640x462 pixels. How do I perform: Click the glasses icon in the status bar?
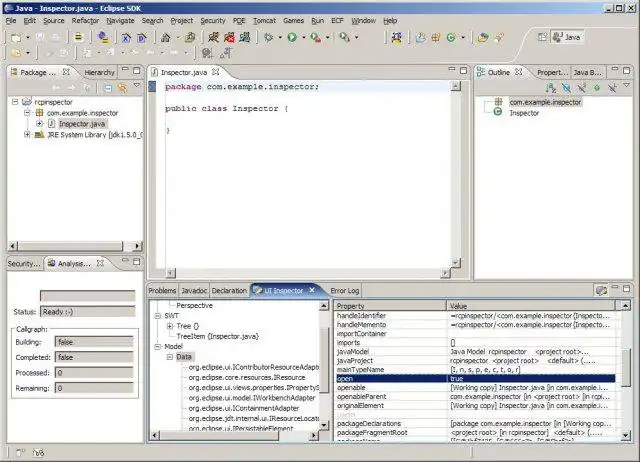[38, 452]
